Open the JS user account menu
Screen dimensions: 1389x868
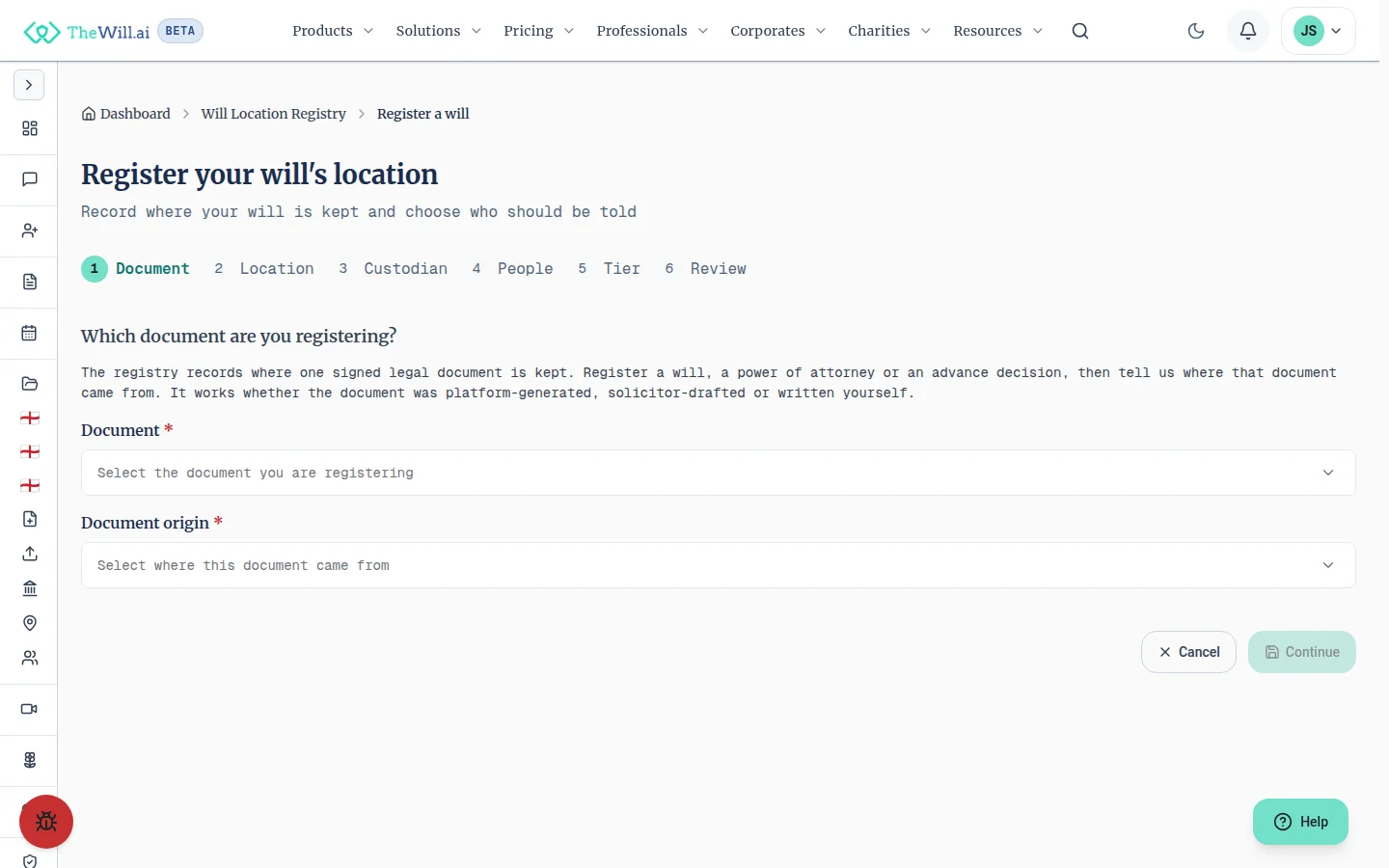1319,31
